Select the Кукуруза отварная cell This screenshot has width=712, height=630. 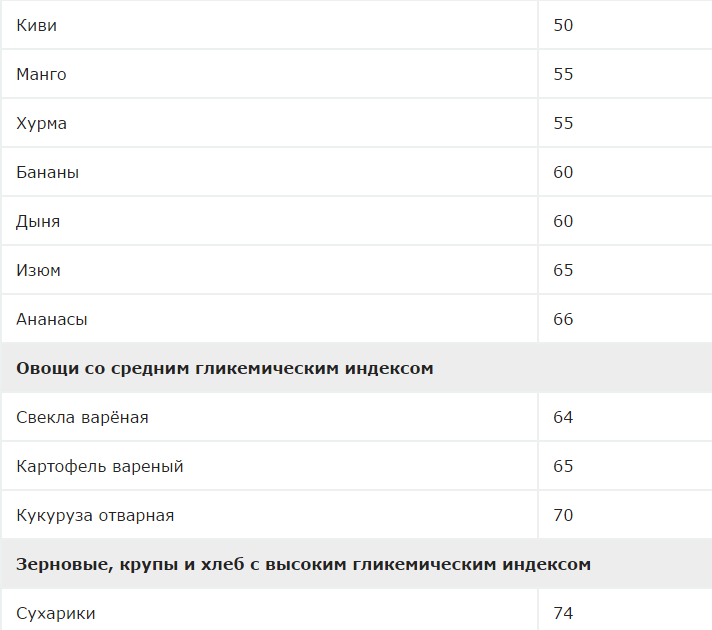pyautogui.click(x=95, y=515)
